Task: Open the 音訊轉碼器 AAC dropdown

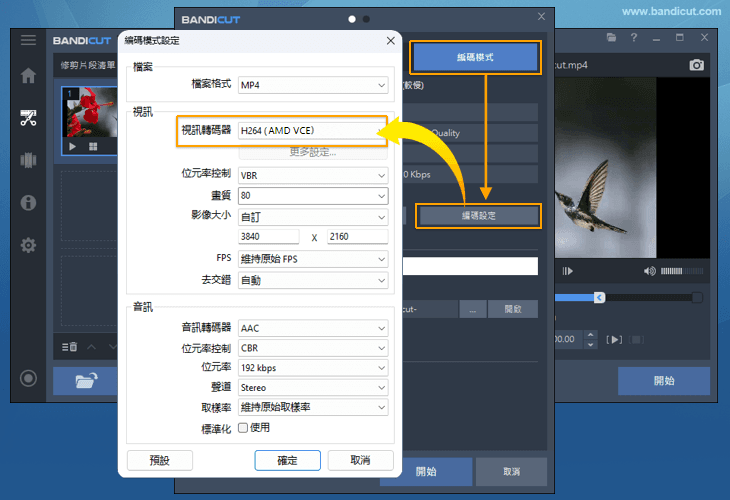Action: pyautogui.click(x=313, y=328)
